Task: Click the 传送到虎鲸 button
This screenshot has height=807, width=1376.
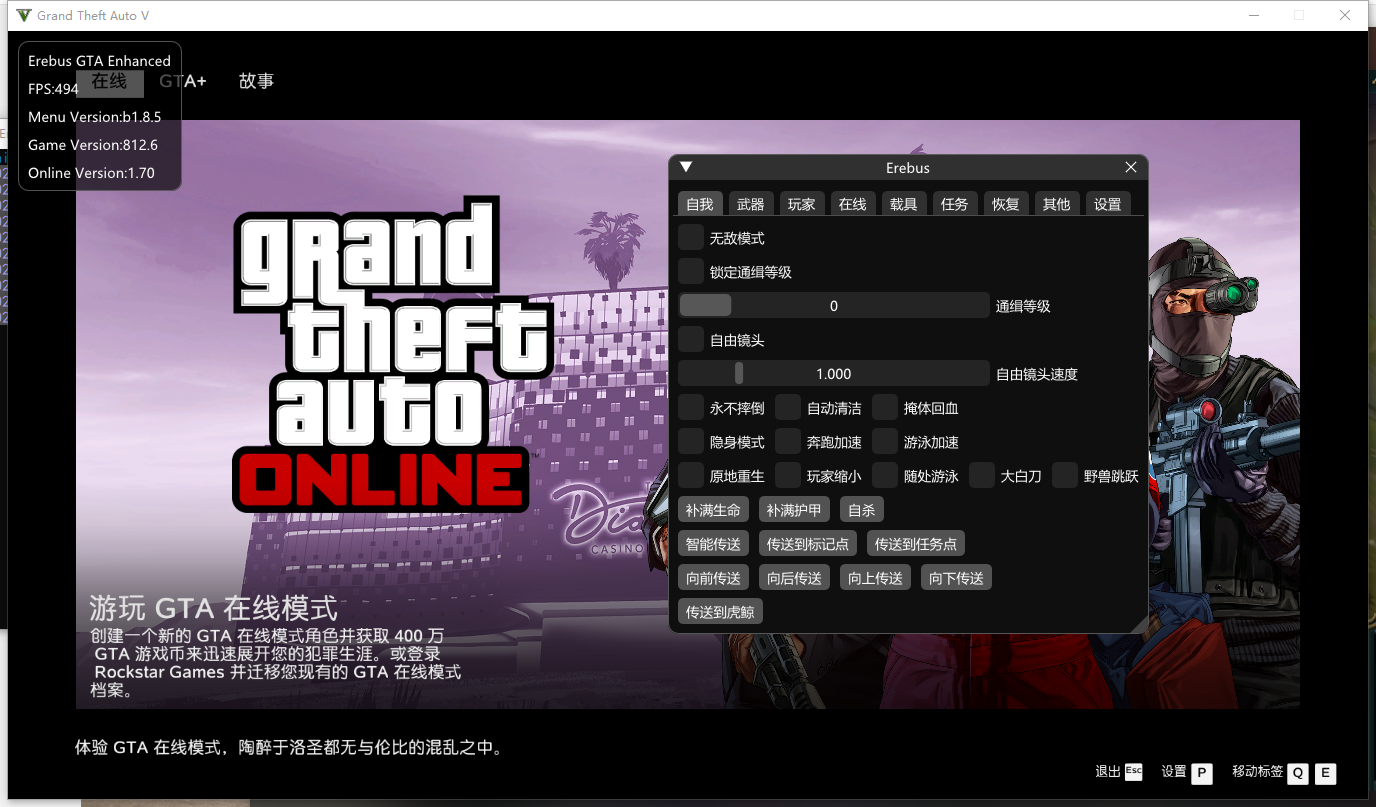Action: 720,611
